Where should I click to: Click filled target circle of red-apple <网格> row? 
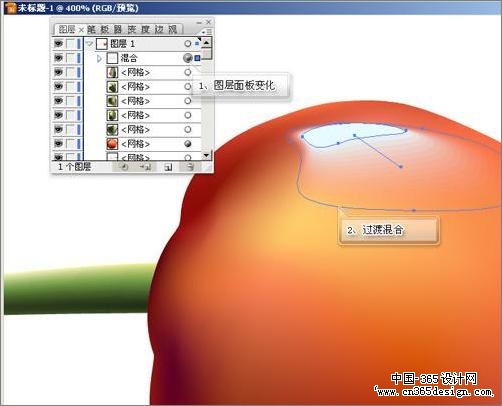click(x=188, y=144)
